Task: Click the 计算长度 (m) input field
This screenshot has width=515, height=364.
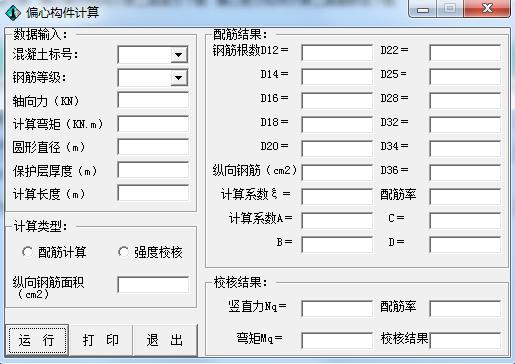Action: coord(153,193)
